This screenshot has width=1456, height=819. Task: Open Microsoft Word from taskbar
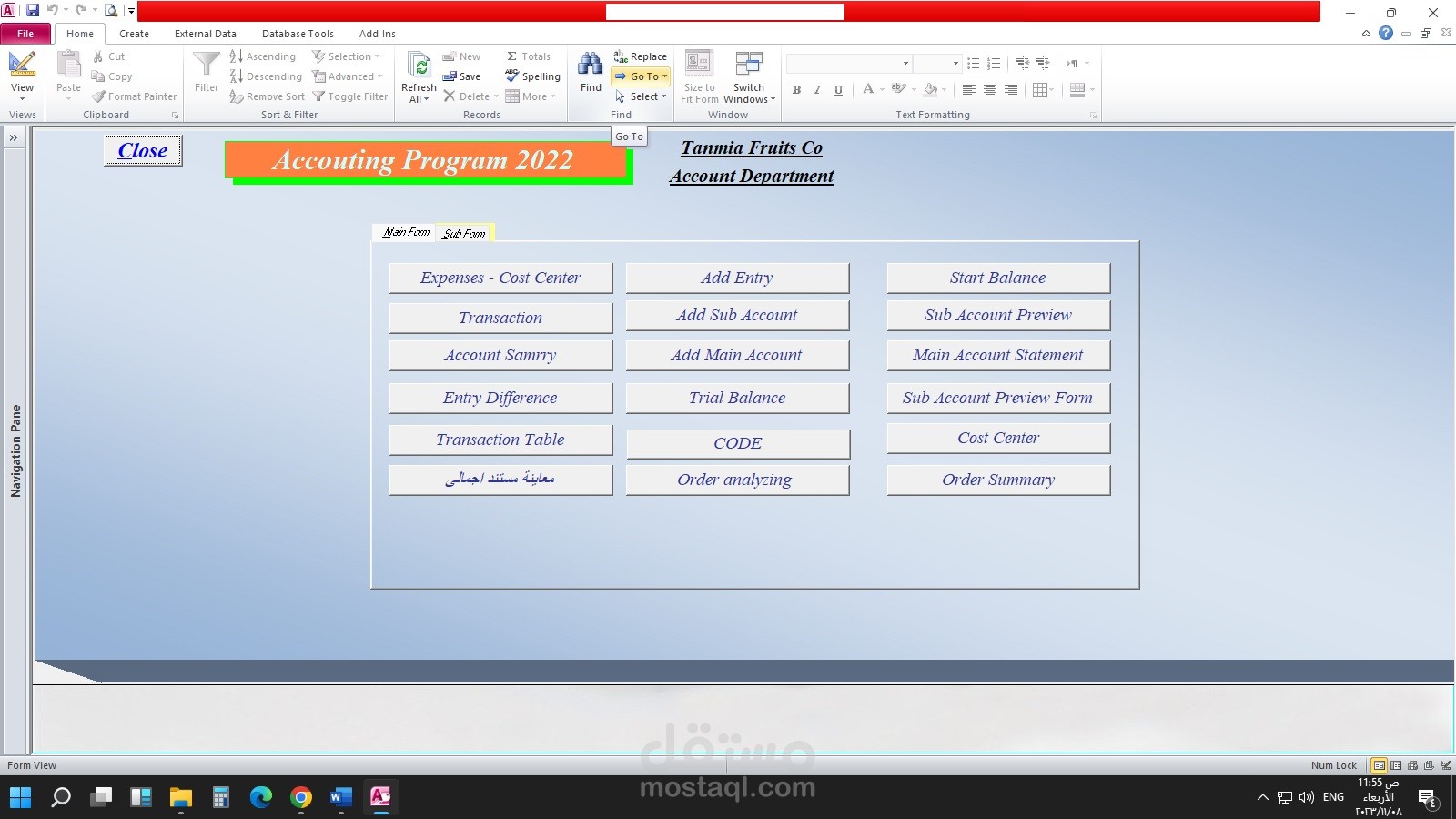[x=340, y=797]
